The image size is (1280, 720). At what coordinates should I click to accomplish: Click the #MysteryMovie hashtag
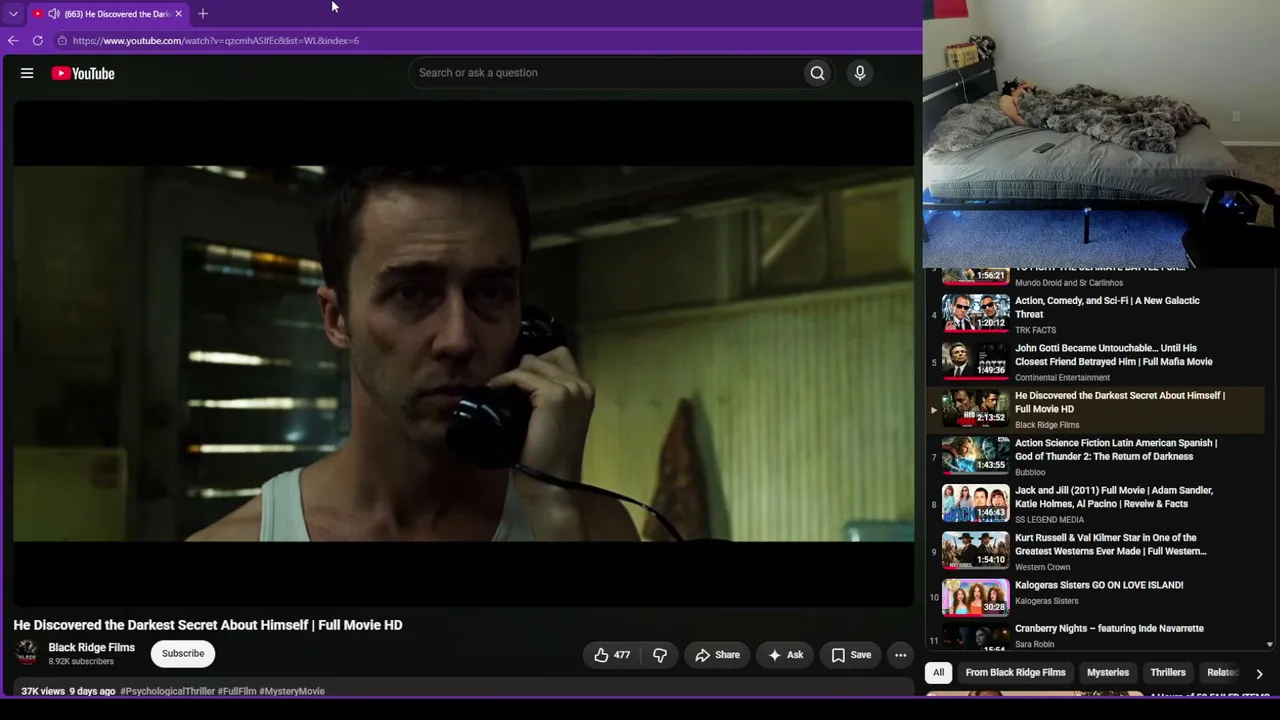tap(292, 691)
